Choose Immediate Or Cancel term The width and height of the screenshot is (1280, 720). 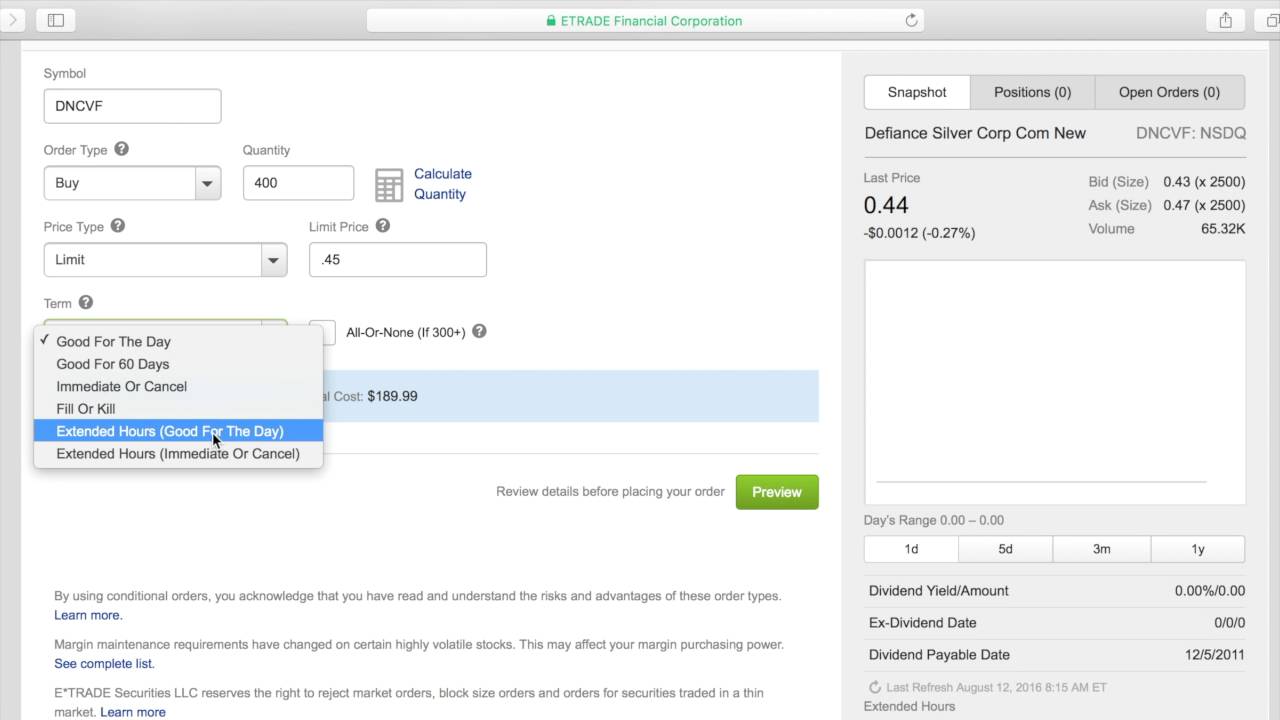click(178, 386)
